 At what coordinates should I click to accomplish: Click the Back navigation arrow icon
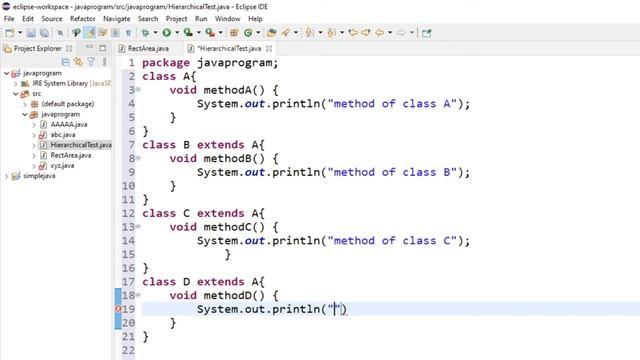[x=380, y=33]
